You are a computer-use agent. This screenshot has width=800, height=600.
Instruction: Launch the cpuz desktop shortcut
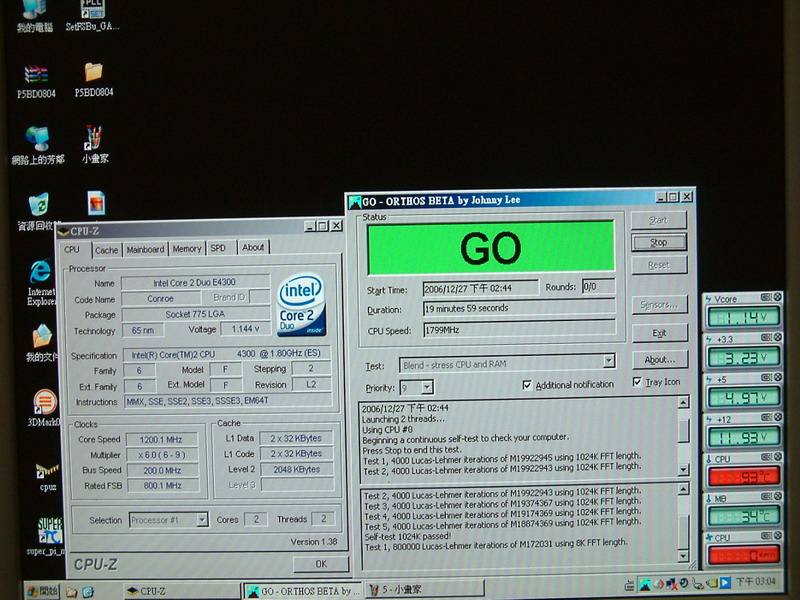pyautogui.click(x=47, y=476)
